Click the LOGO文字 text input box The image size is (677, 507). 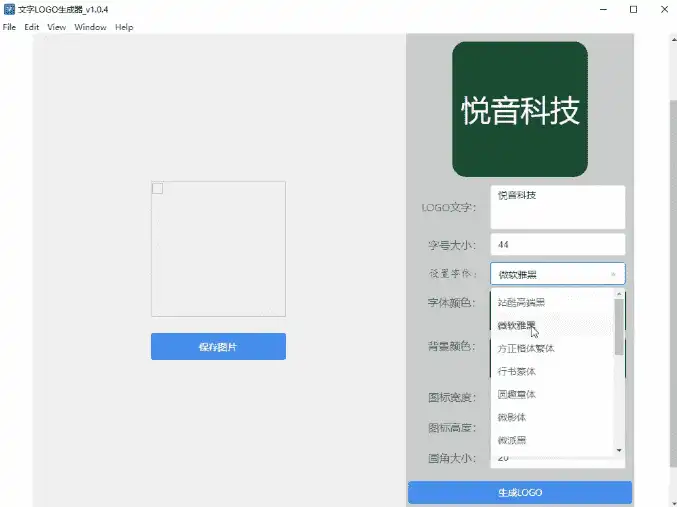coord(557,207)
